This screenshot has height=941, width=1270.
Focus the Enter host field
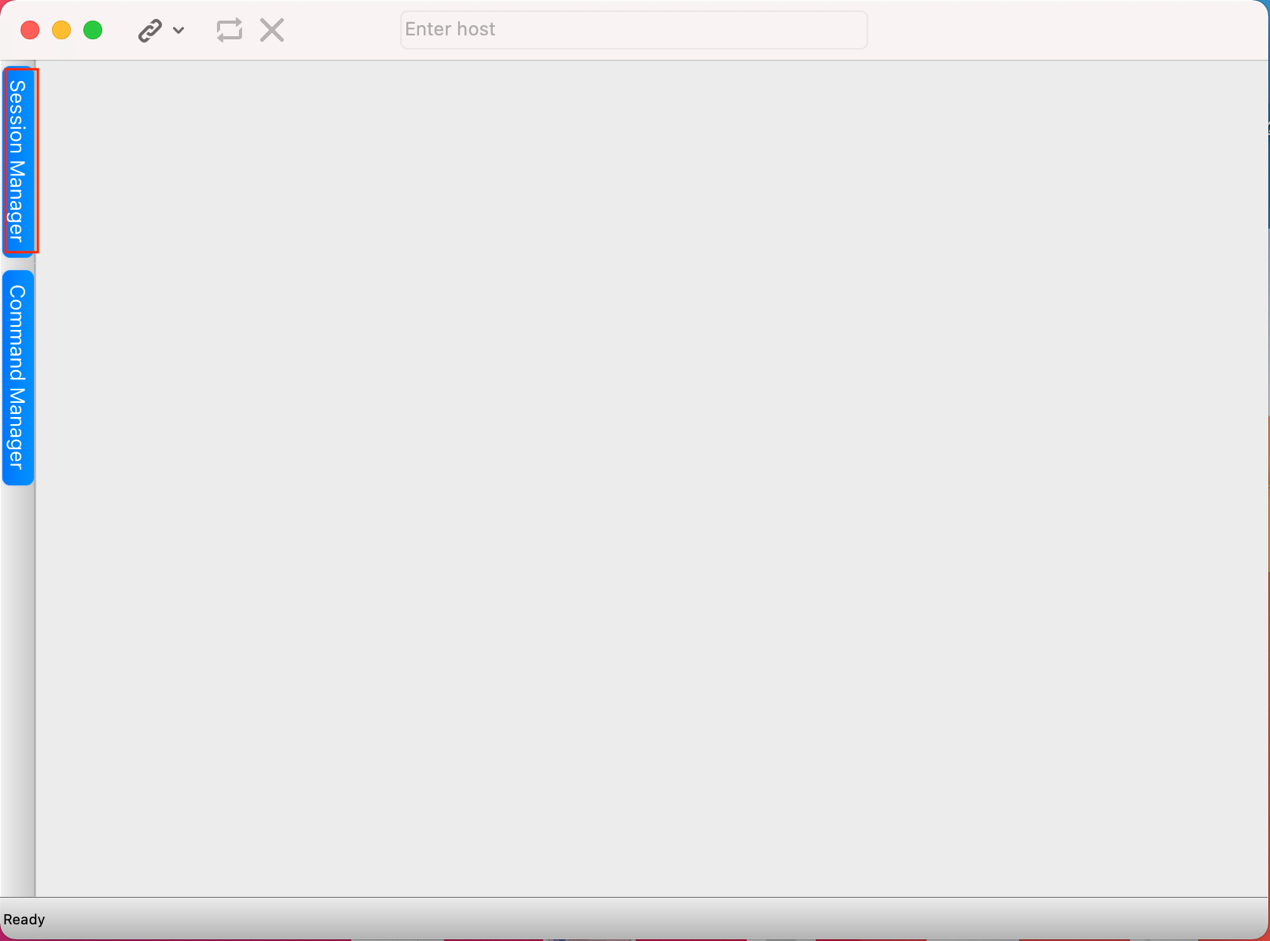coord(634,30)
